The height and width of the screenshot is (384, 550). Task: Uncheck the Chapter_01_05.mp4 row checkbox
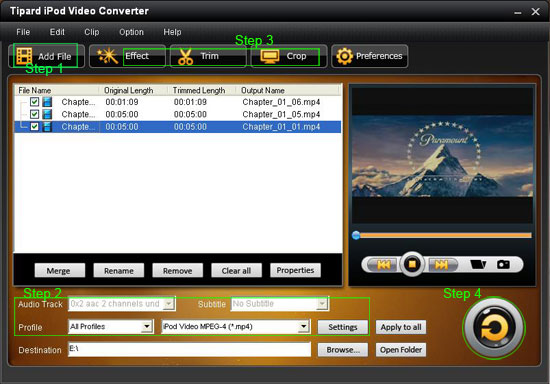click(x=34, y=114)
